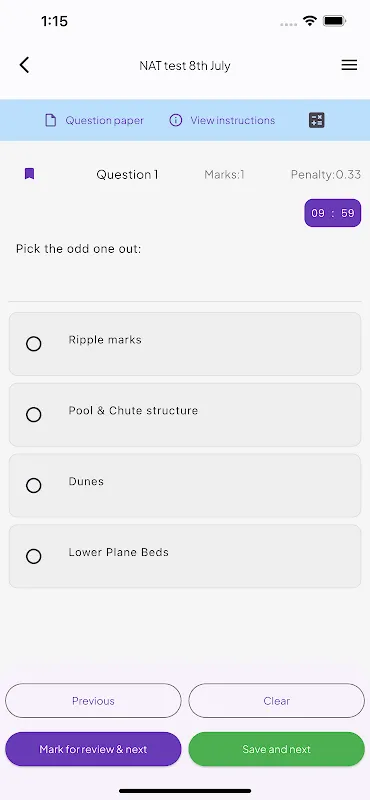Open the Question paper link

(x=104, y=120)
